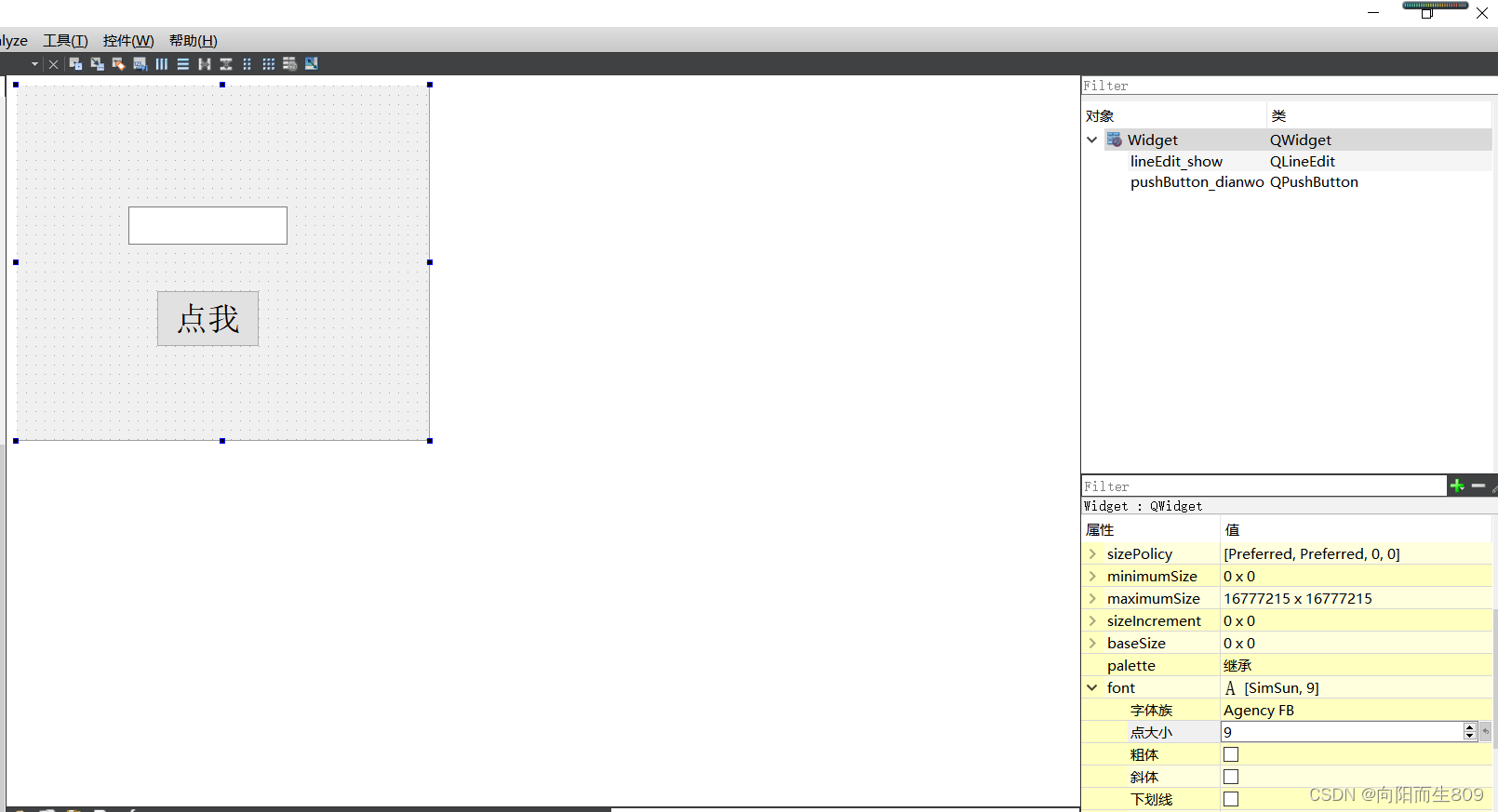The image size is (1498, 812).
Task: Select lineEdit_show in the object tree
Action: click(1176, 161)
